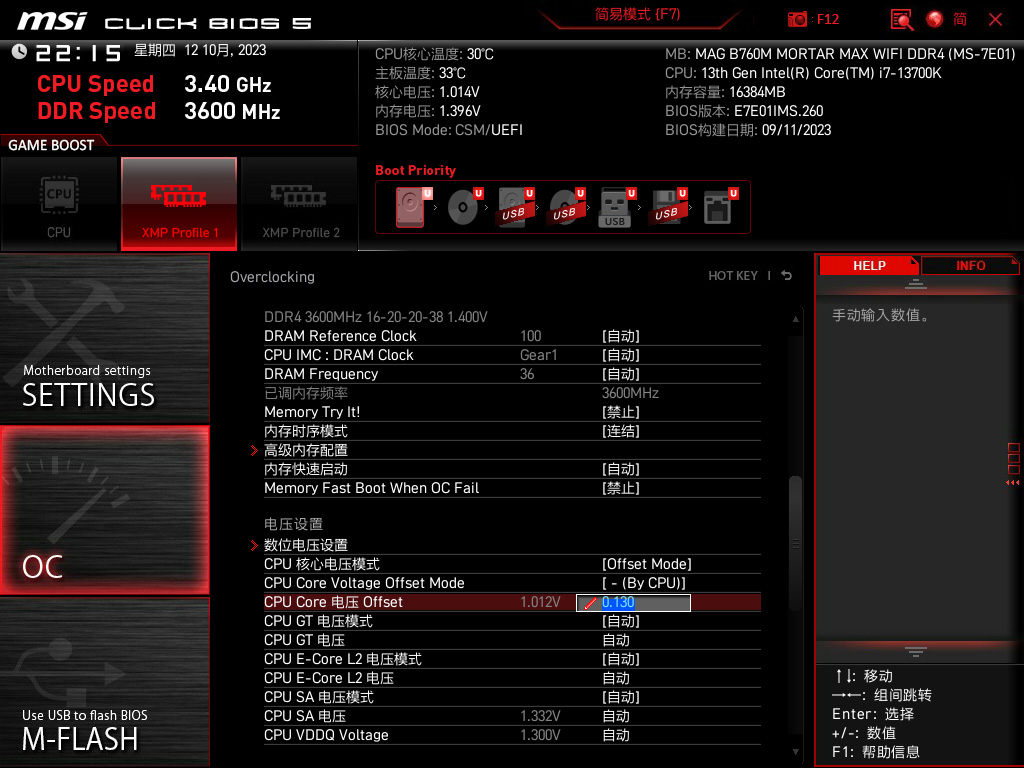Screen dimensions: 1024x768
Task: Click the 22:15 system time display
Action: (x=78, y=53)
